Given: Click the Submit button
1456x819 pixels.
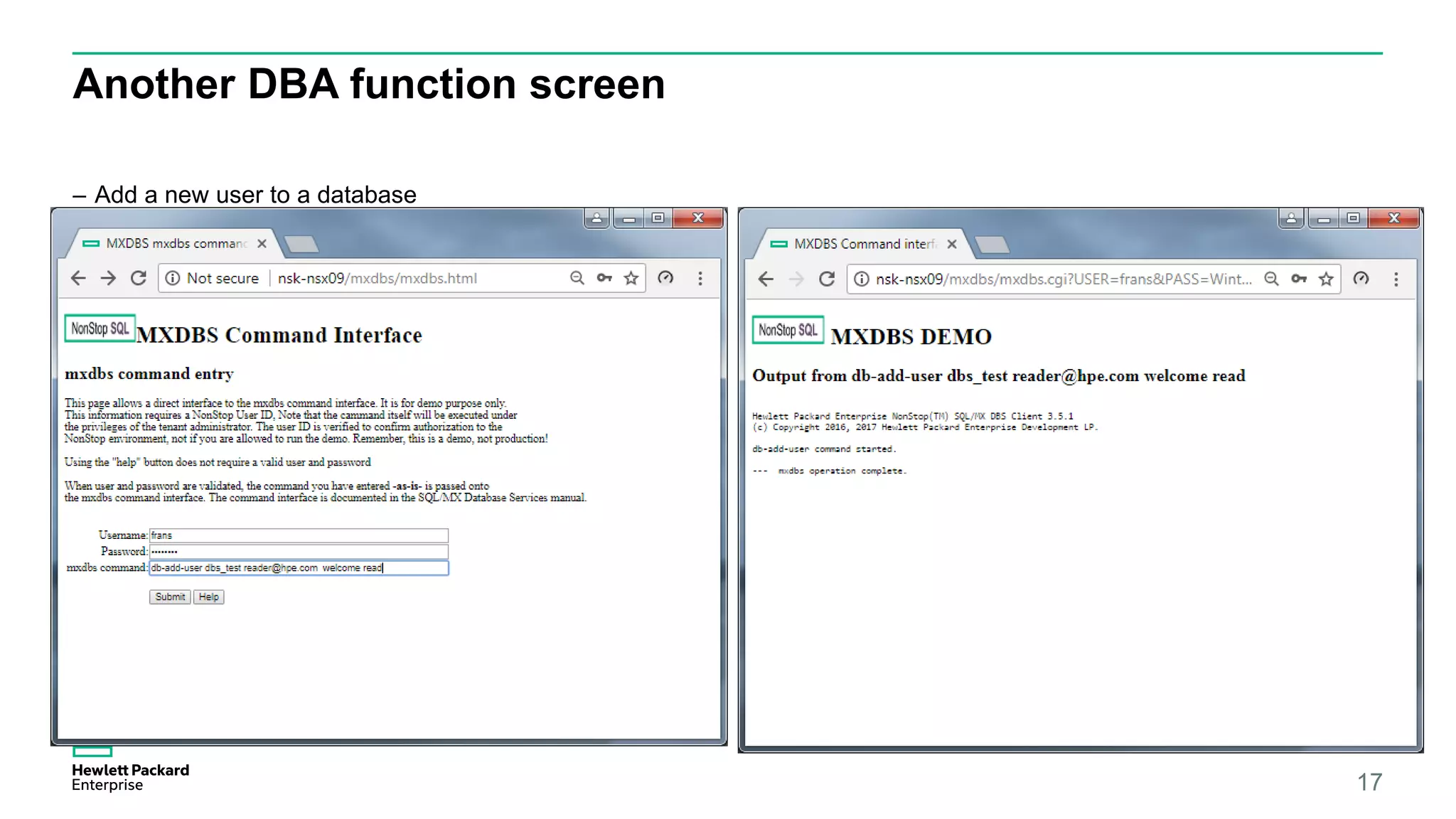Looking at the screenshot, I should (170, 597).
